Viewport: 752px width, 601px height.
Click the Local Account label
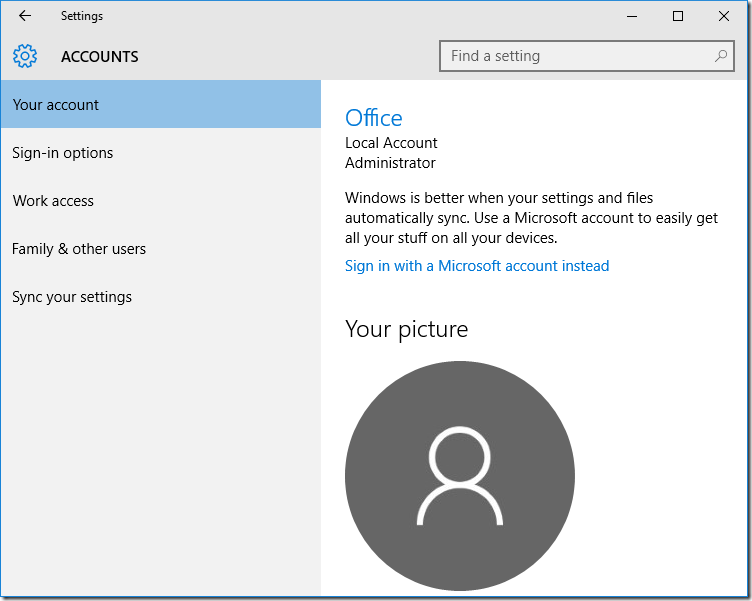pos(391,143)
